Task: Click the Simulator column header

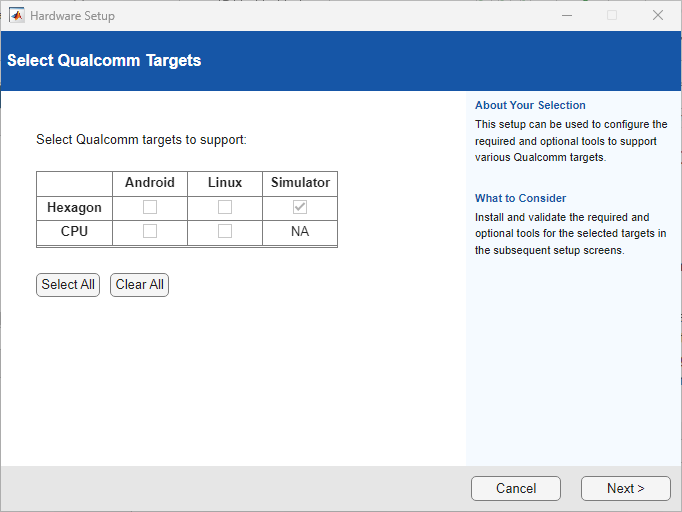Action: (300, 183)
